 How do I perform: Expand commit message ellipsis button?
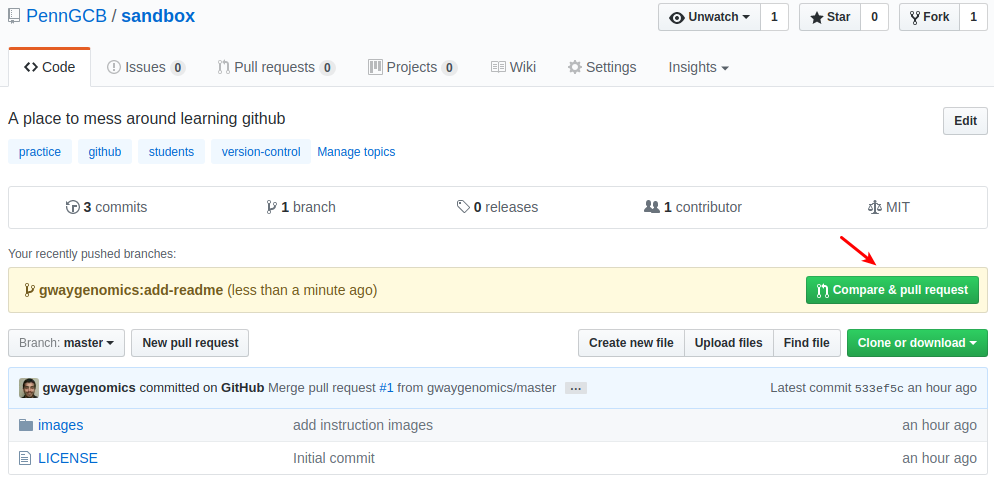(x=576, y=388)
